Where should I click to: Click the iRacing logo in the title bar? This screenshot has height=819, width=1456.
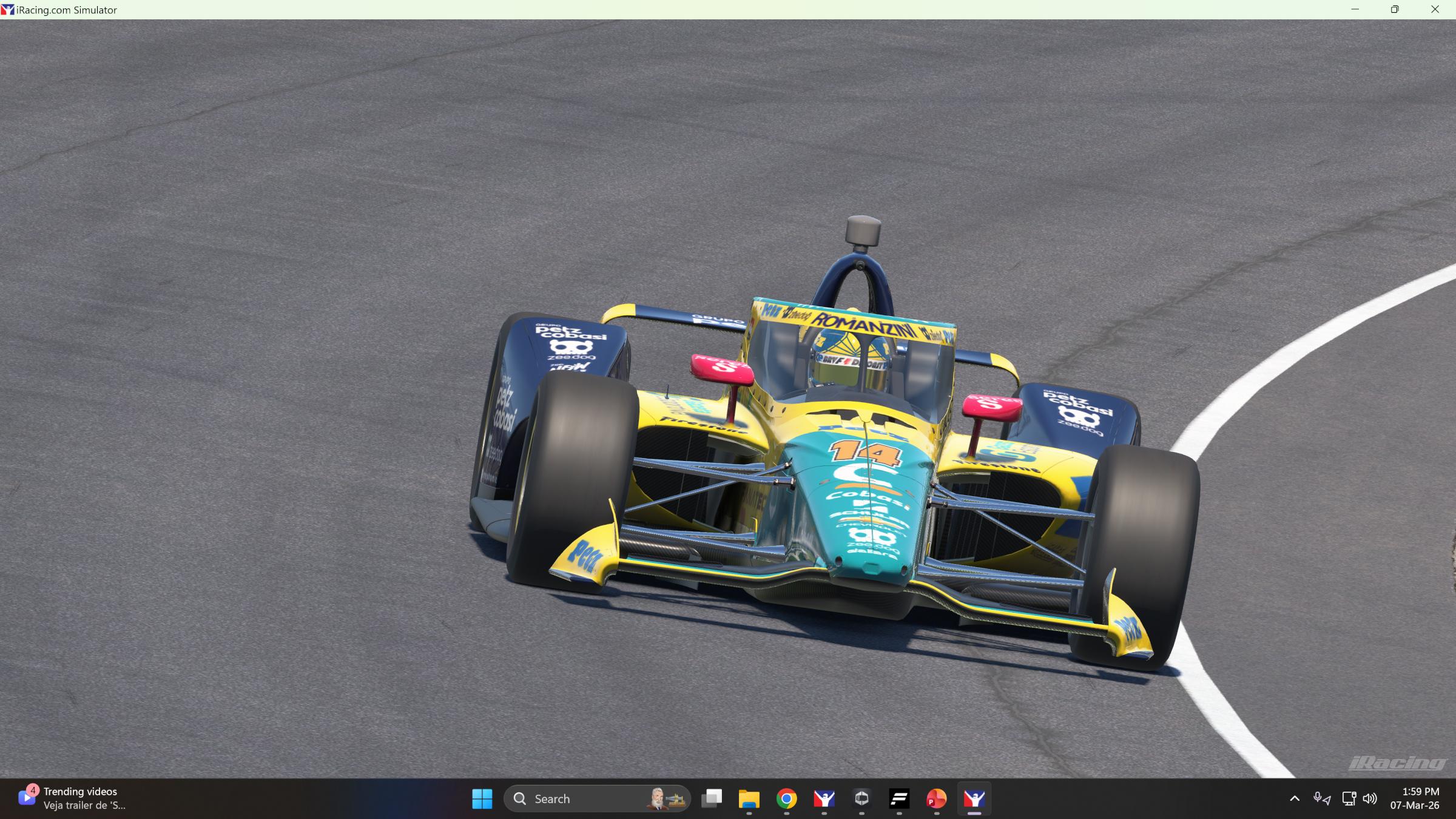coord(7,9)
